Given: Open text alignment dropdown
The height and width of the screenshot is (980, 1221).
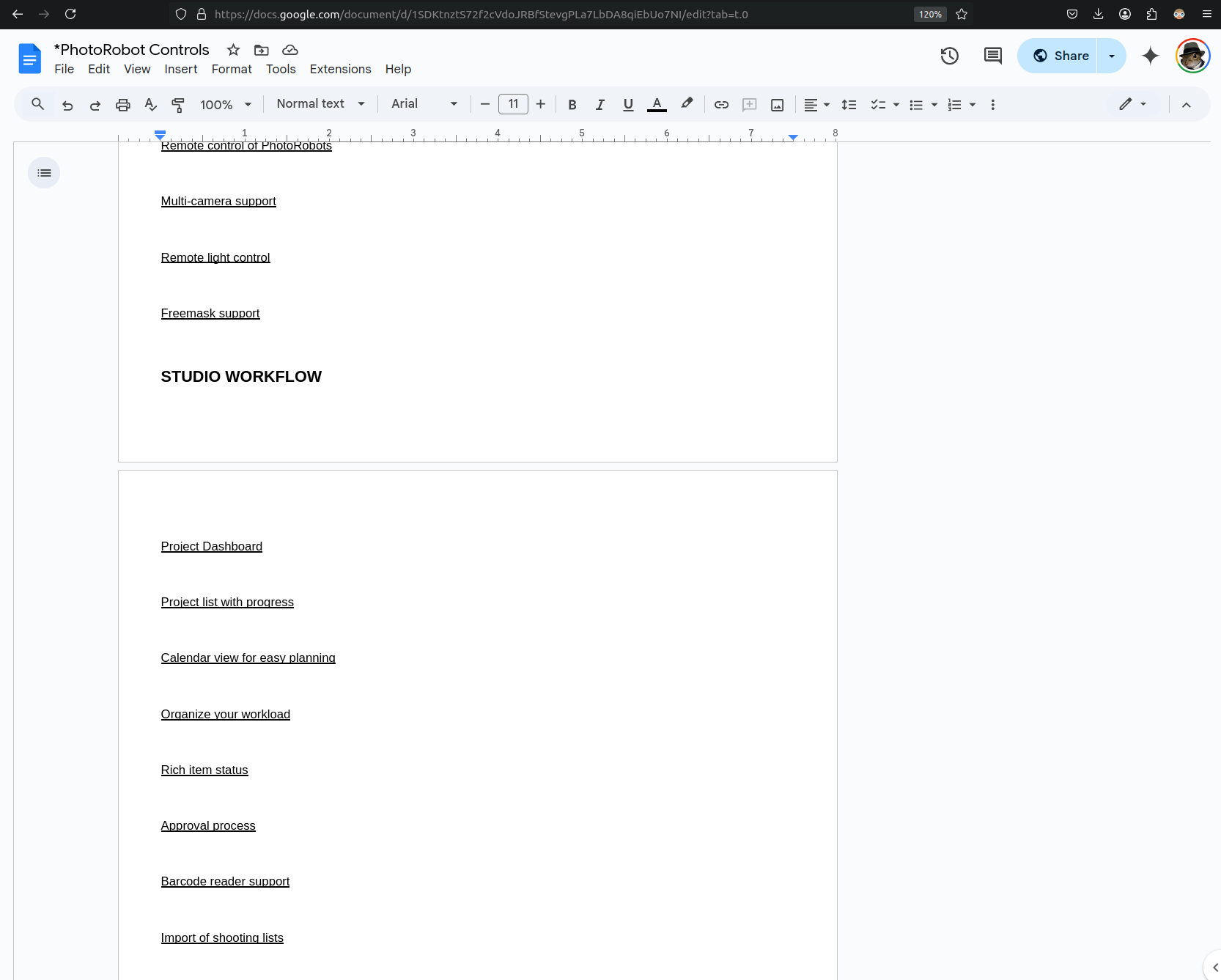Looking at the screenshot, I should (816, 105).
